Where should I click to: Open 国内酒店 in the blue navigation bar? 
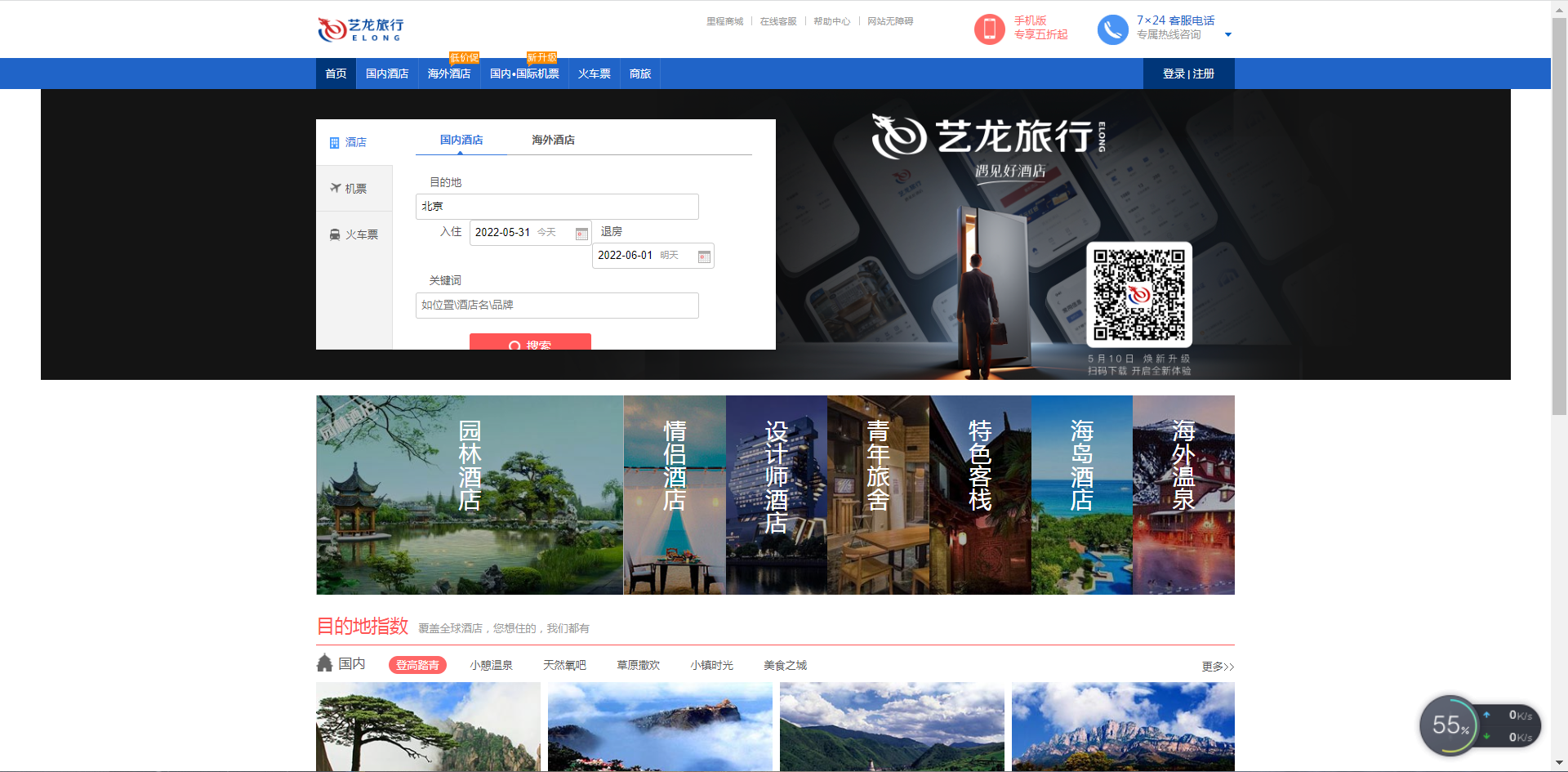point(386,74)
